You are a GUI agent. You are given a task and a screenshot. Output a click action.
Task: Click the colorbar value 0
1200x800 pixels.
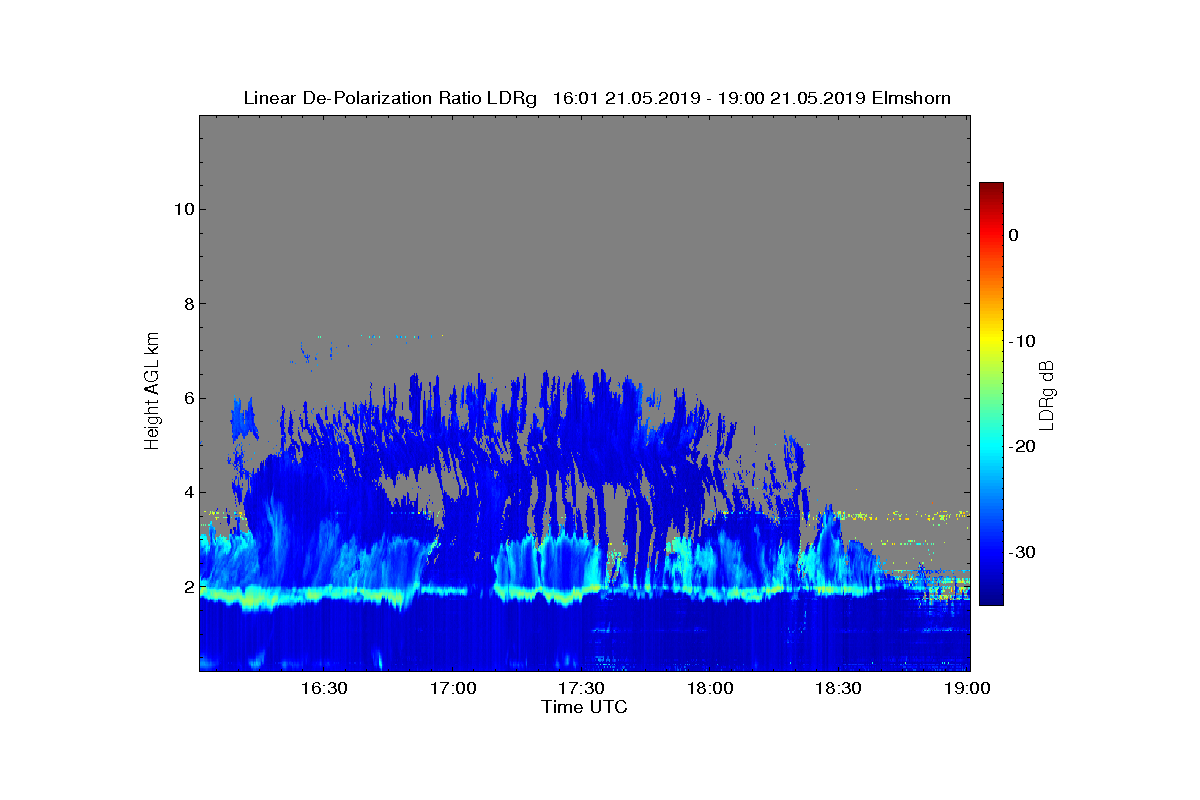(1013, 235)
